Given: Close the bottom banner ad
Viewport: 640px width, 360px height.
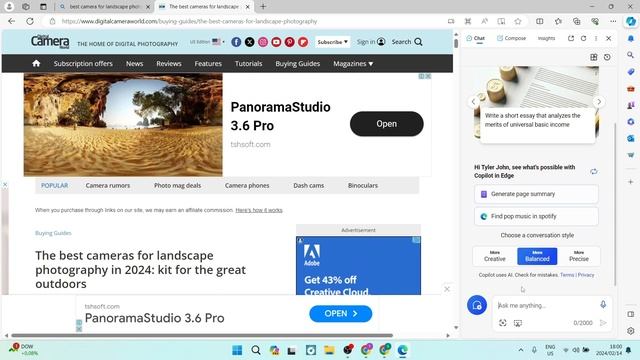Looking at the screenshot, I should pos(447,289).
